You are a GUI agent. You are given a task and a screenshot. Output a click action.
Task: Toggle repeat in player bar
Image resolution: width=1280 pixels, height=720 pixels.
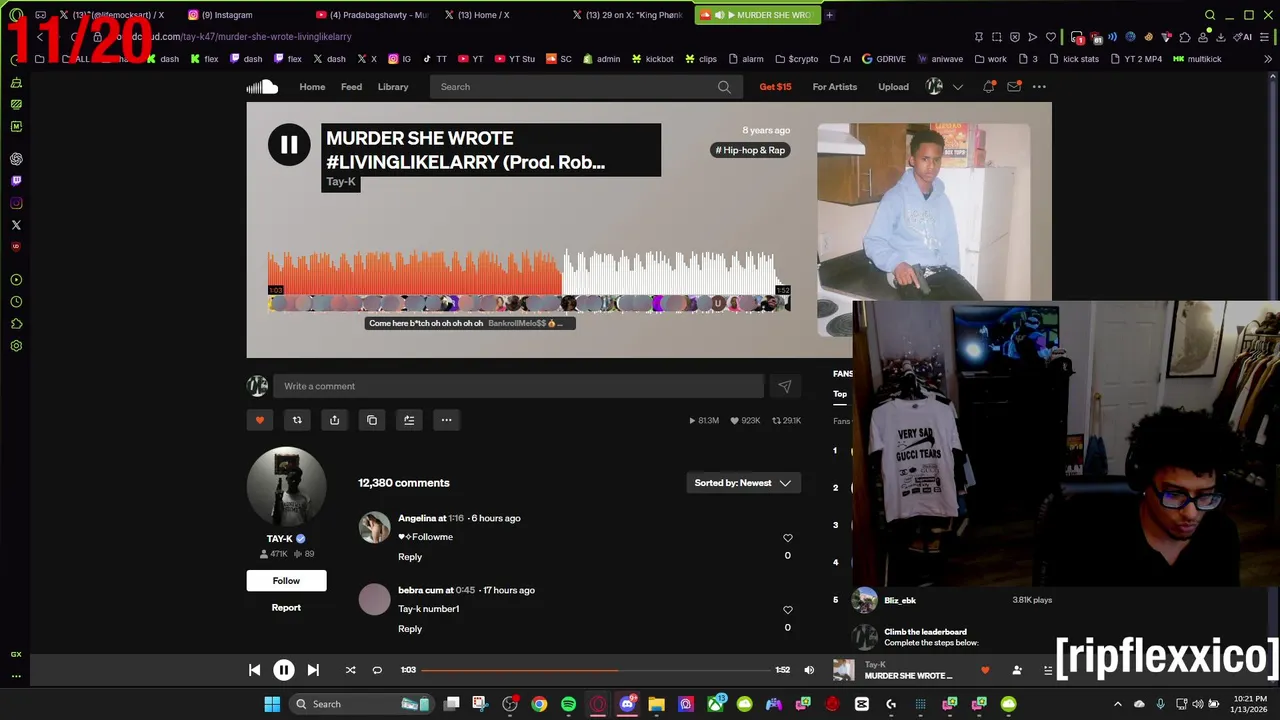click(377, 670)
